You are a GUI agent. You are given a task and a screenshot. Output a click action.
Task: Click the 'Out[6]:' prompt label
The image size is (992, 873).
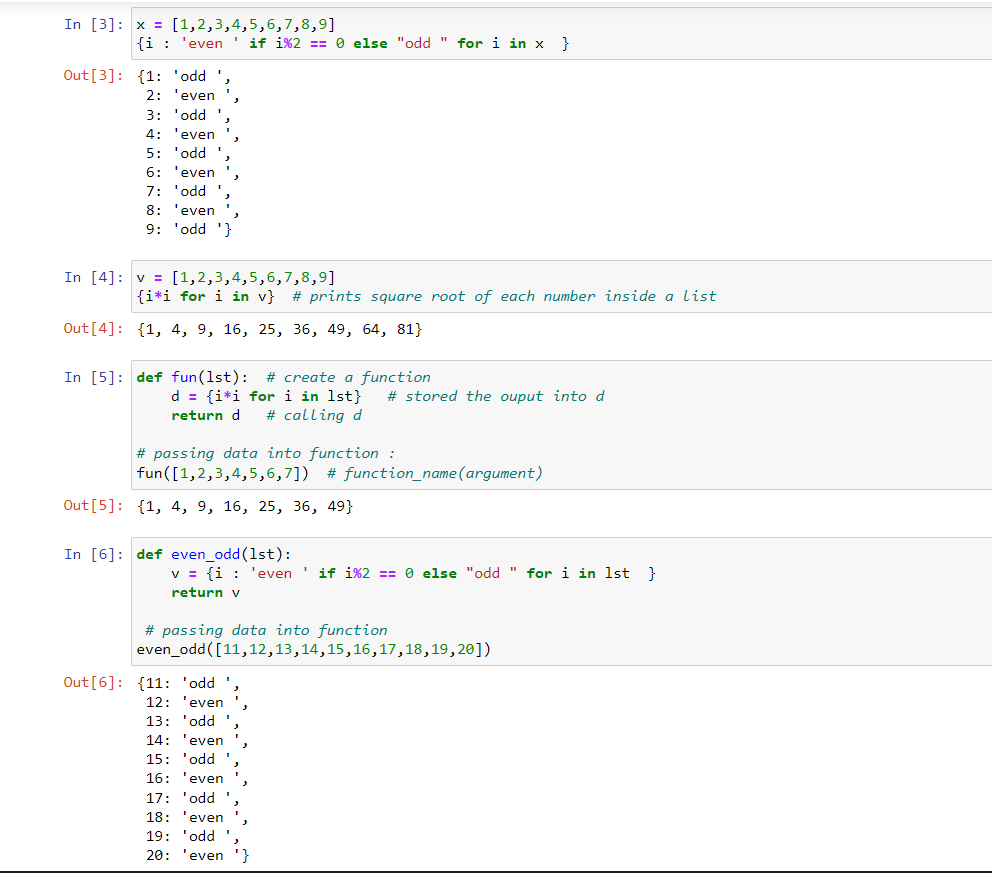[x=94, y=683]
